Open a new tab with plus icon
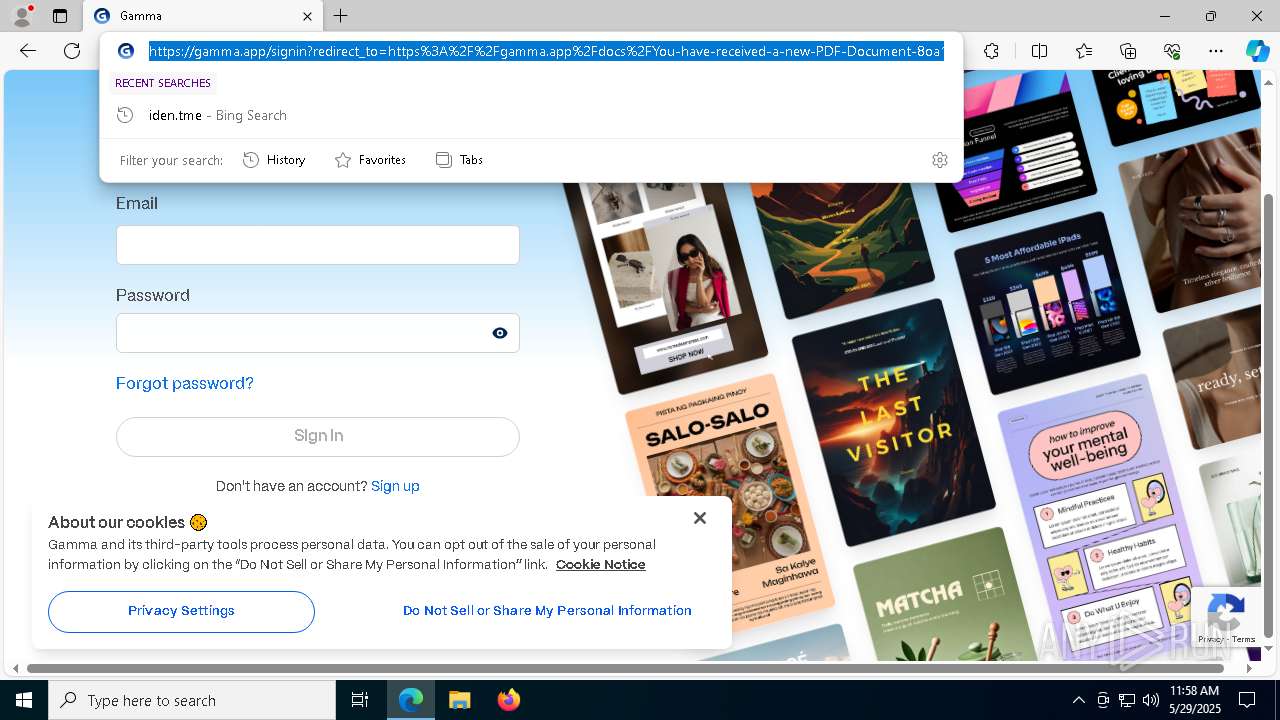This screenshot has height=720, width=1280. coord(341,16)
